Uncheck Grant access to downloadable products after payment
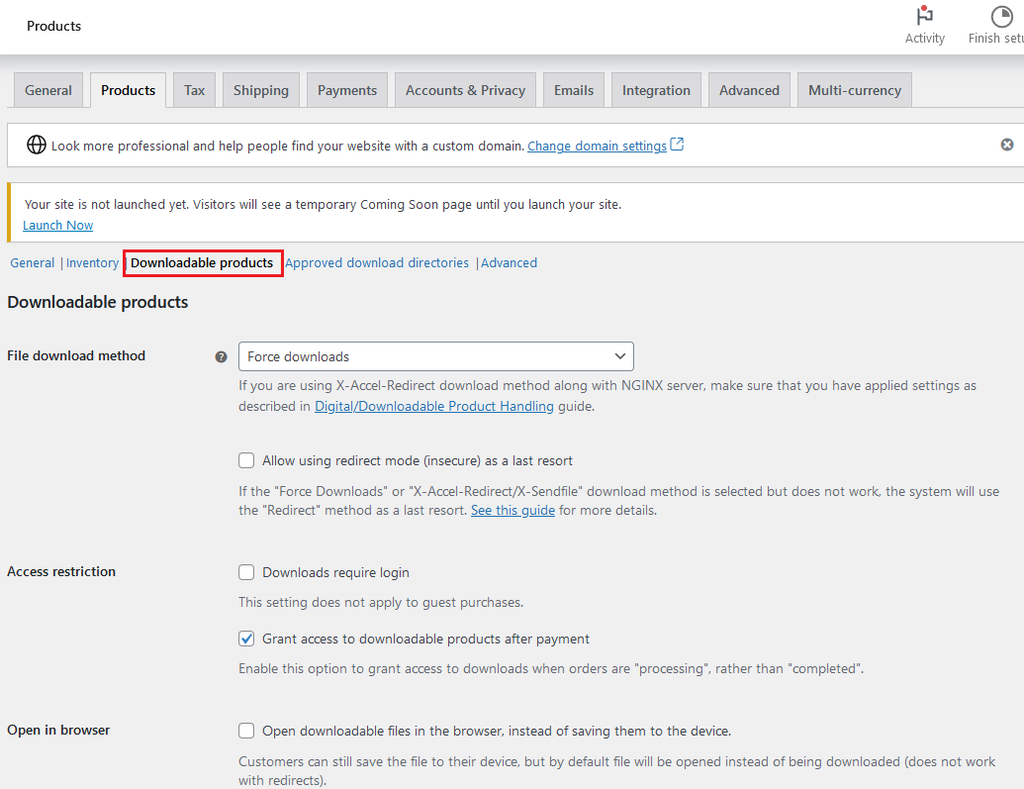Screen dimensions: 1024x789 pos(246,639)
